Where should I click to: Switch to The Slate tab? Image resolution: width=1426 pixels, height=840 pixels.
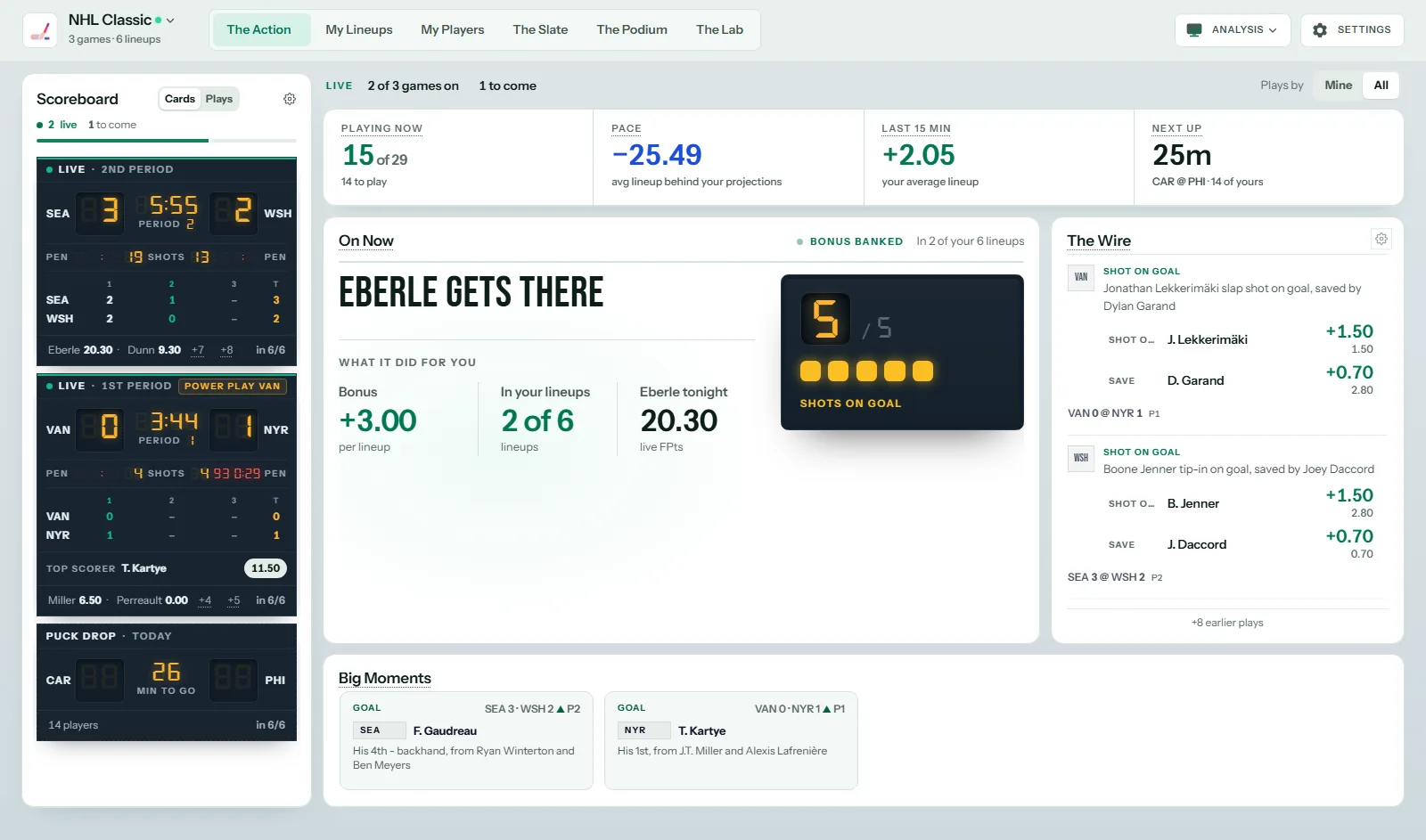(x=540, y=29)
